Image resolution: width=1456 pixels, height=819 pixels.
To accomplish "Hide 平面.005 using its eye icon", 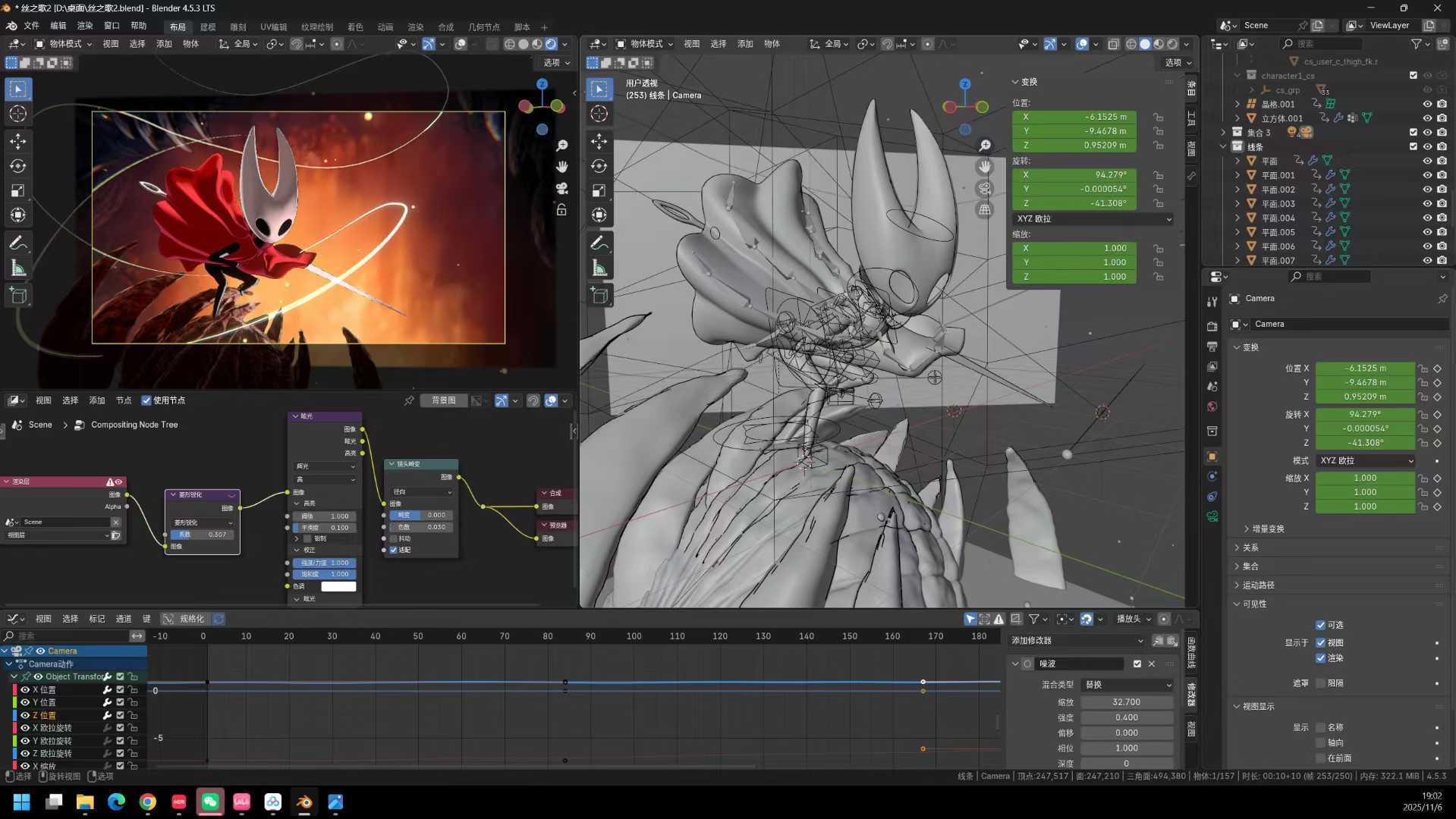I will pos(1427,232).
